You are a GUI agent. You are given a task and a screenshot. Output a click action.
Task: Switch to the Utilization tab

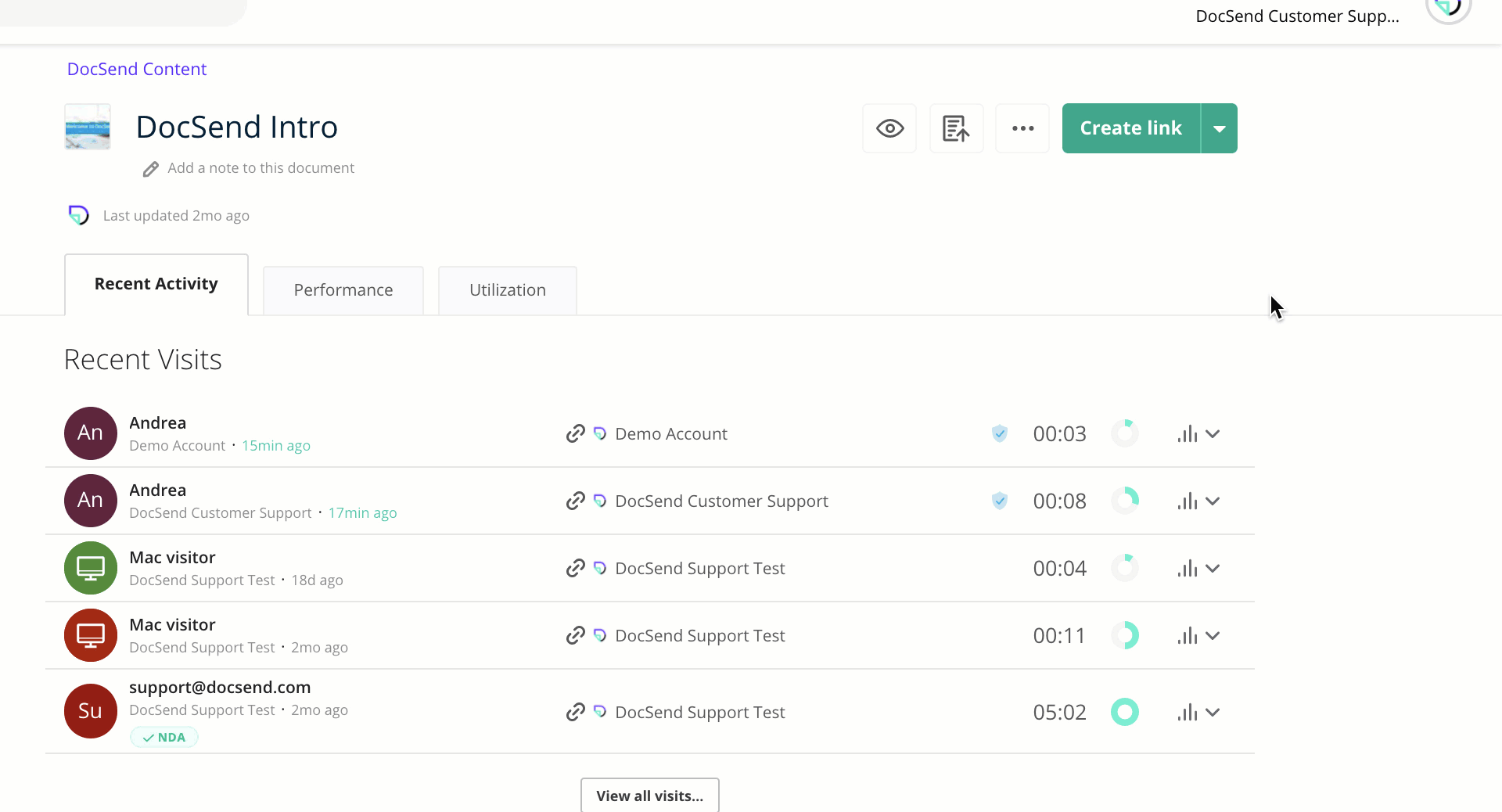508,290
